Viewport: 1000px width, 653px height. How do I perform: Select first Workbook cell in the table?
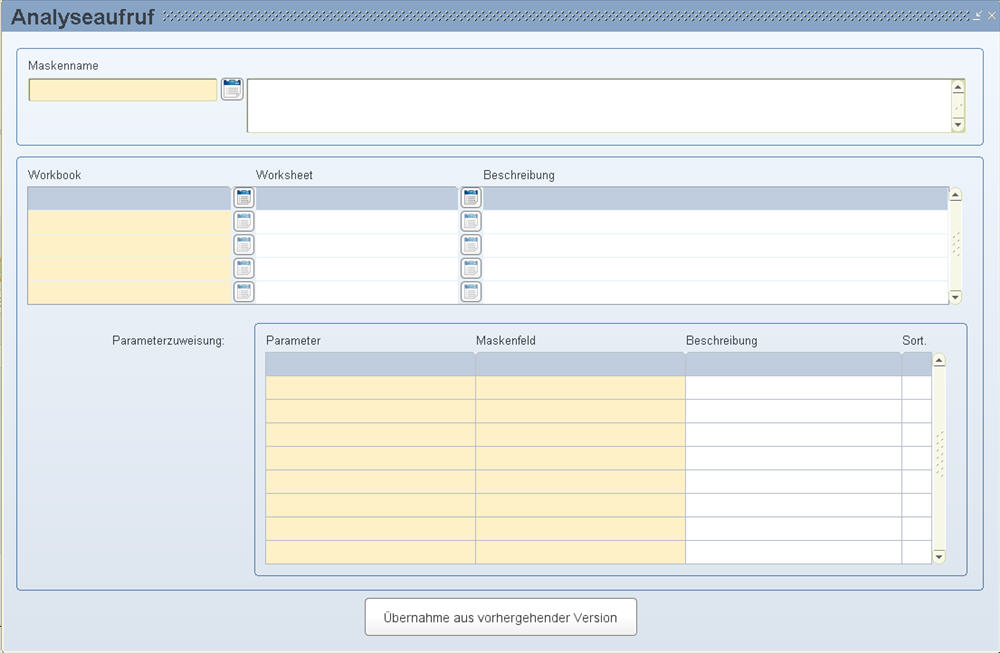click(x=129, y=198)
